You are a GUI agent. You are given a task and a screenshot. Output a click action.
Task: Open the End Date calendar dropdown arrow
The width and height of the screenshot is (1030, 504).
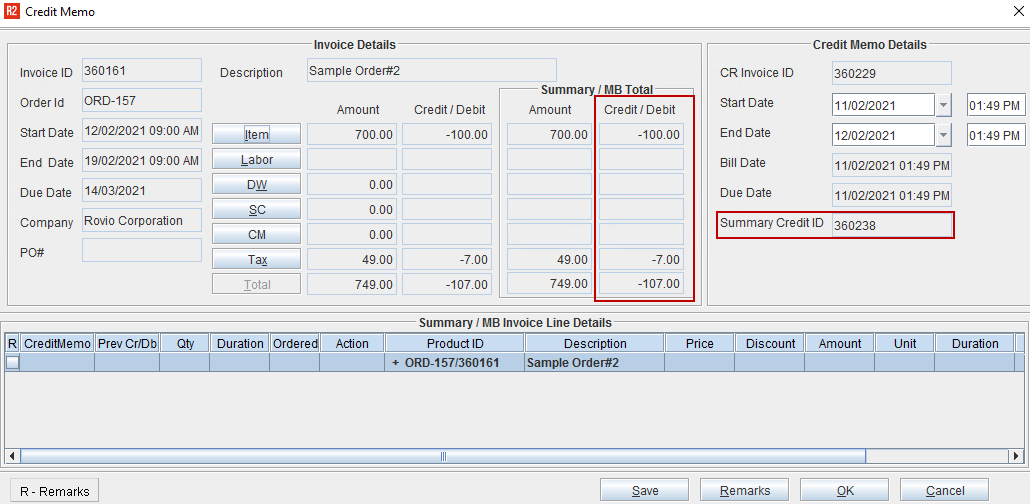(943, 135)
